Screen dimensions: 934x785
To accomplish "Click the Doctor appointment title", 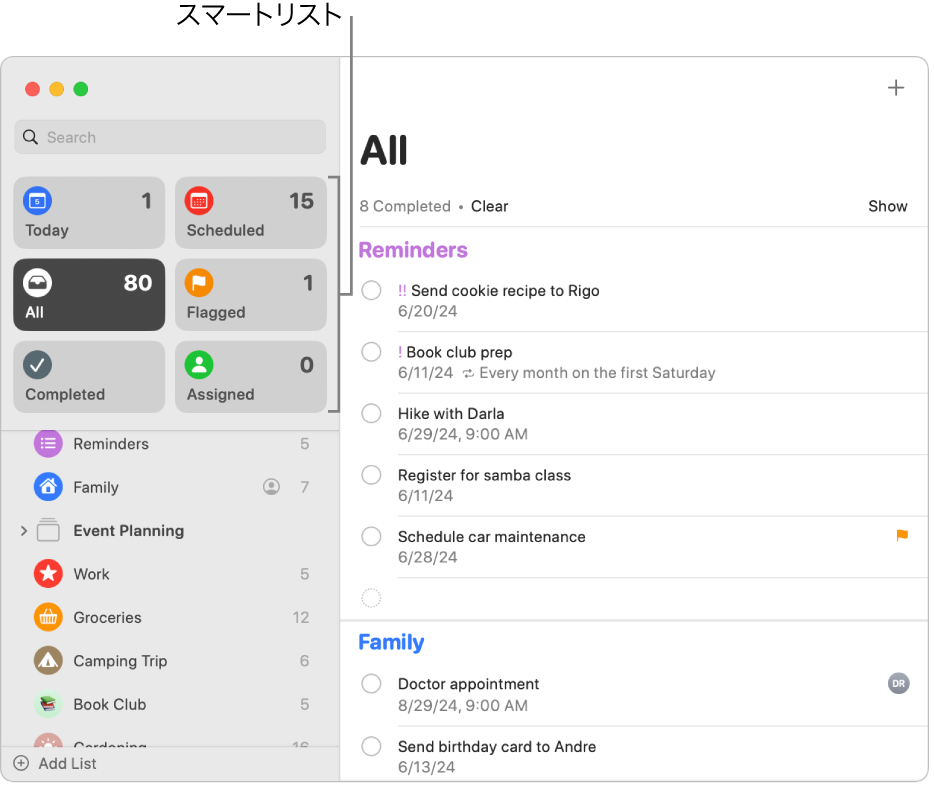I will 468,684.
